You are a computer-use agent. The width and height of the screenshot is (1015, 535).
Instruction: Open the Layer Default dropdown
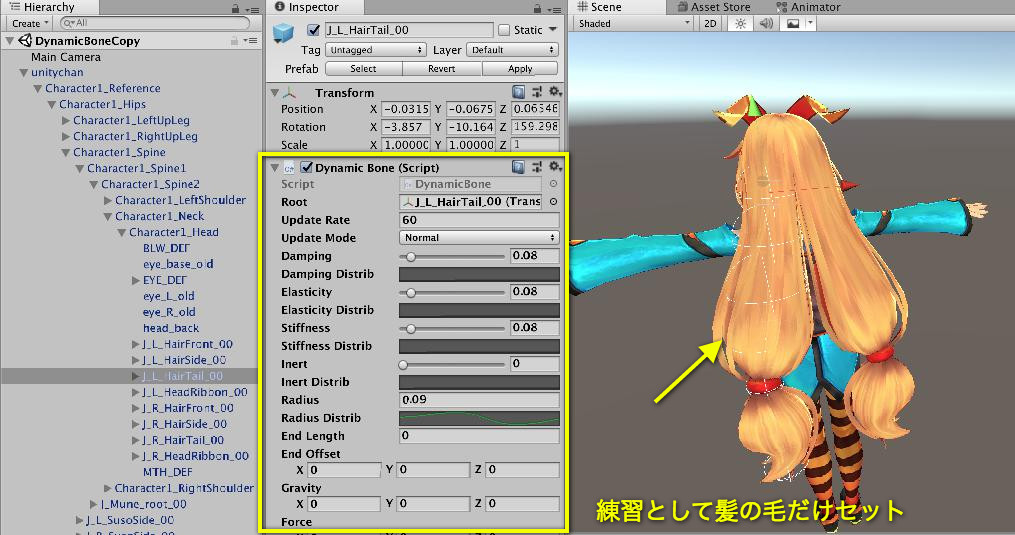[513, 50]
